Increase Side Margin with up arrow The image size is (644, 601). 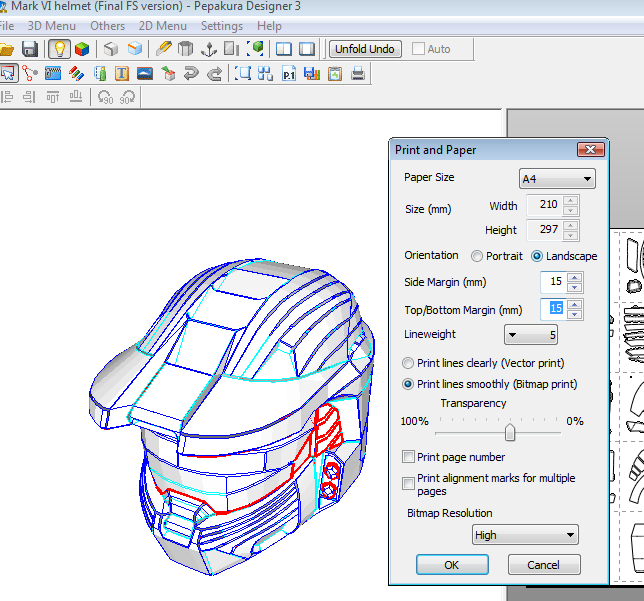coord(574,277)
